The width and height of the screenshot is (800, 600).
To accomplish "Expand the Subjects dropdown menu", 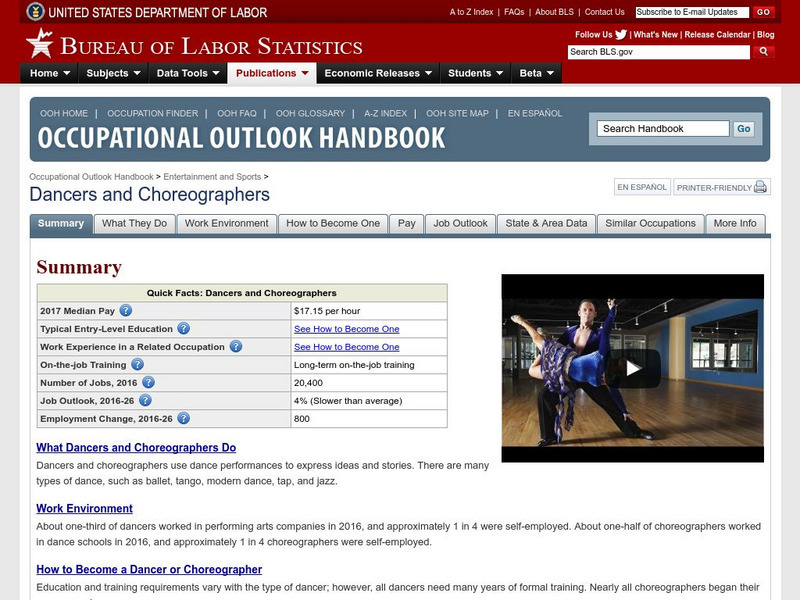I will 113,73.
